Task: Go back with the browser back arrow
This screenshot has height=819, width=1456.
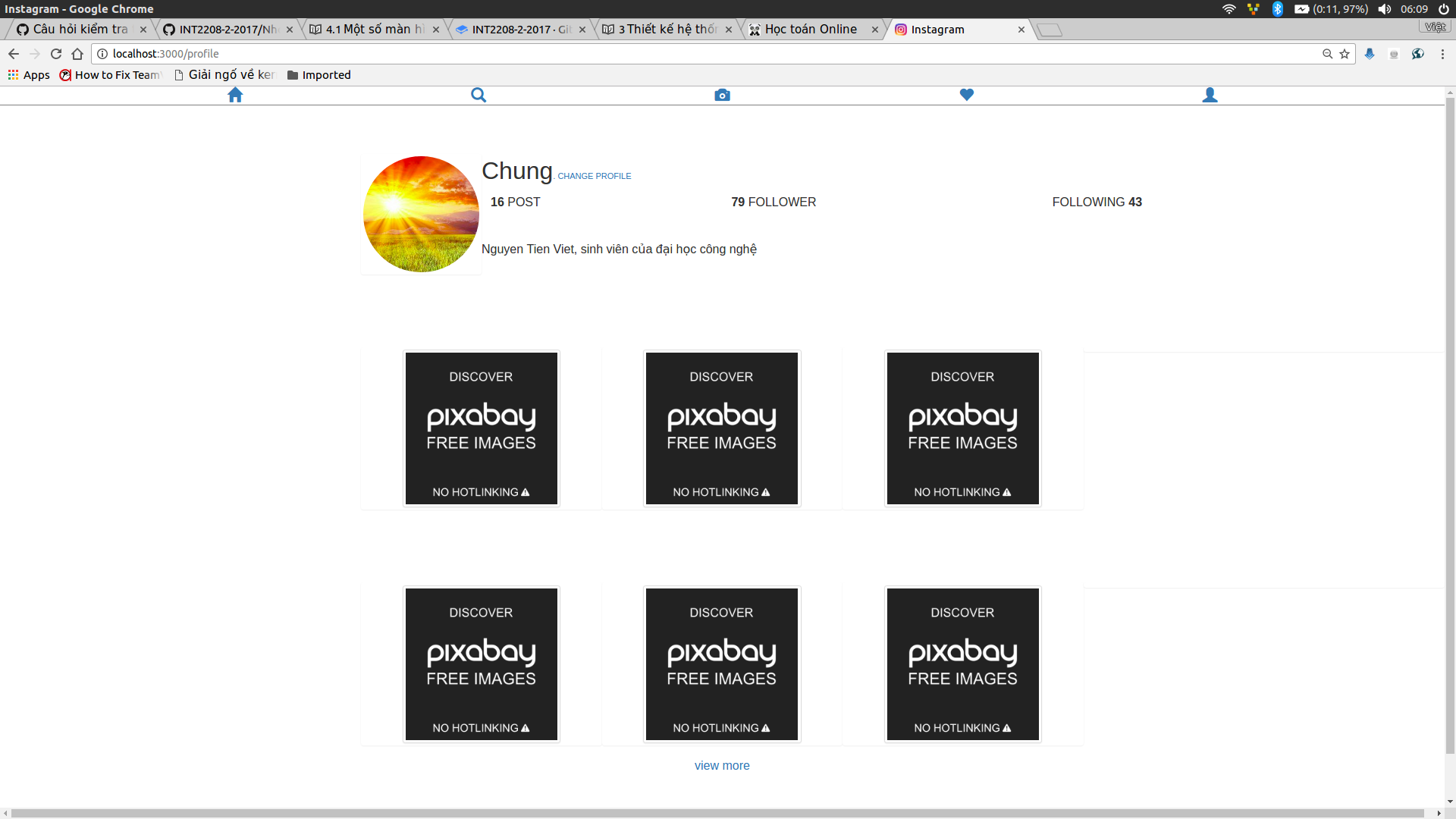Action: (x=14, y=54)
